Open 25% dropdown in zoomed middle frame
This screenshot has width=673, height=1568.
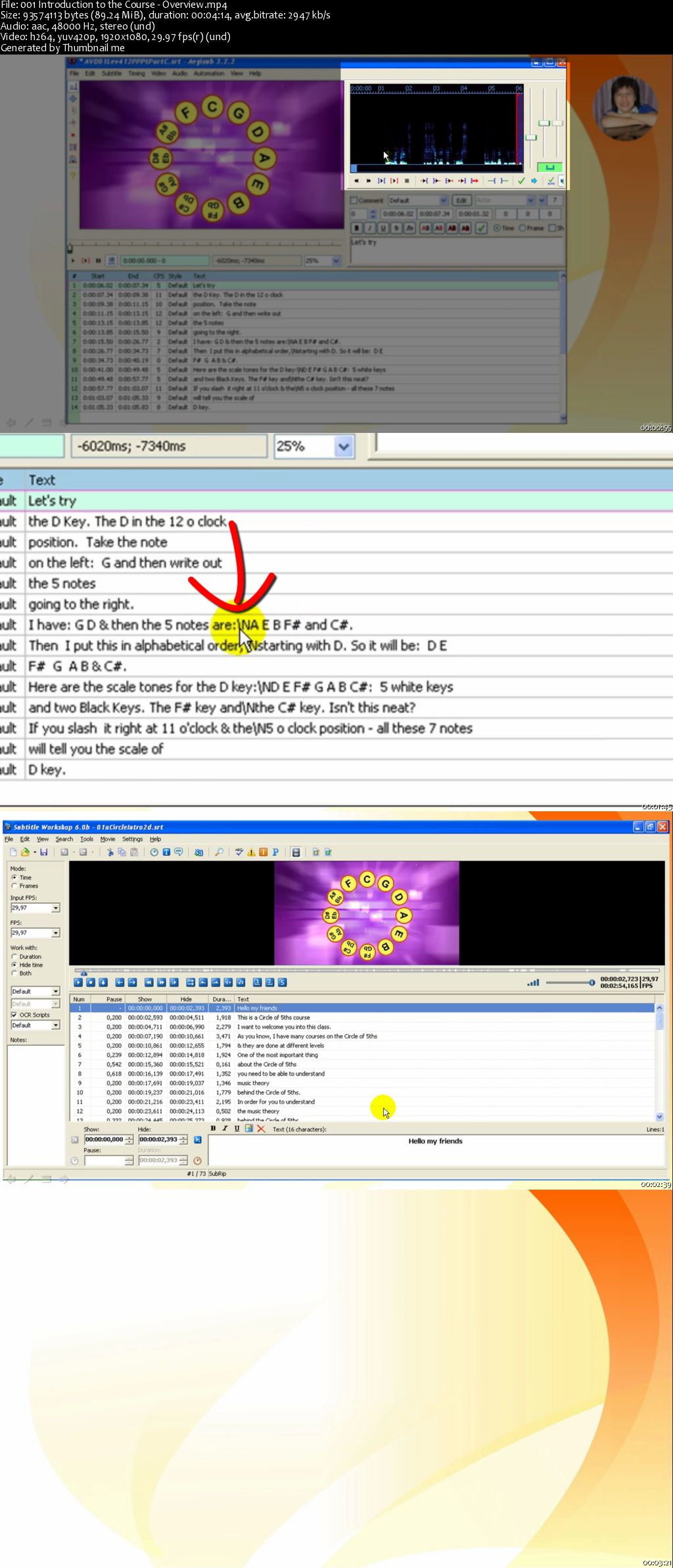coord(344,447)
